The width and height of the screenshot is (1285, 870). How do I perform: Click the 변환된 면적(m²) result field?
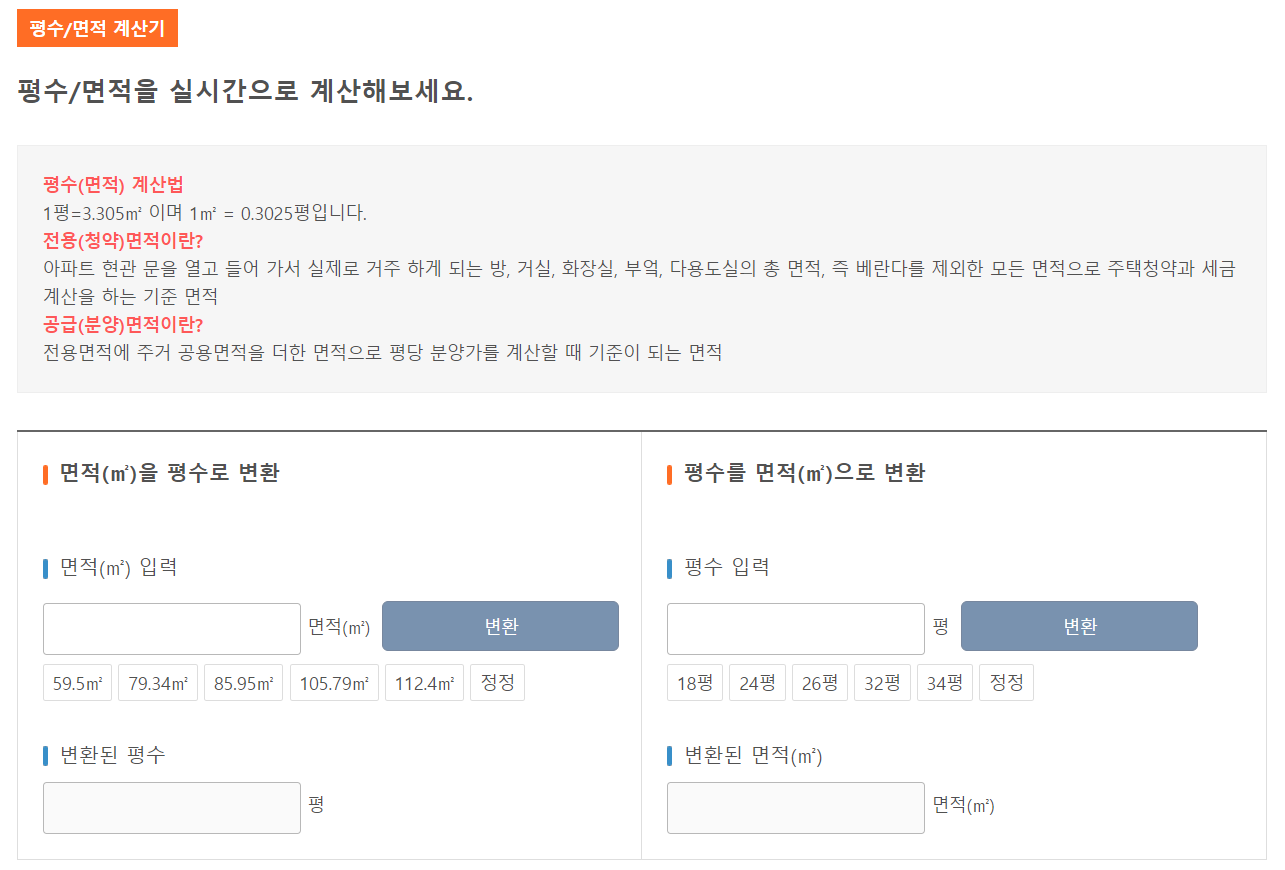pos(795,807)
